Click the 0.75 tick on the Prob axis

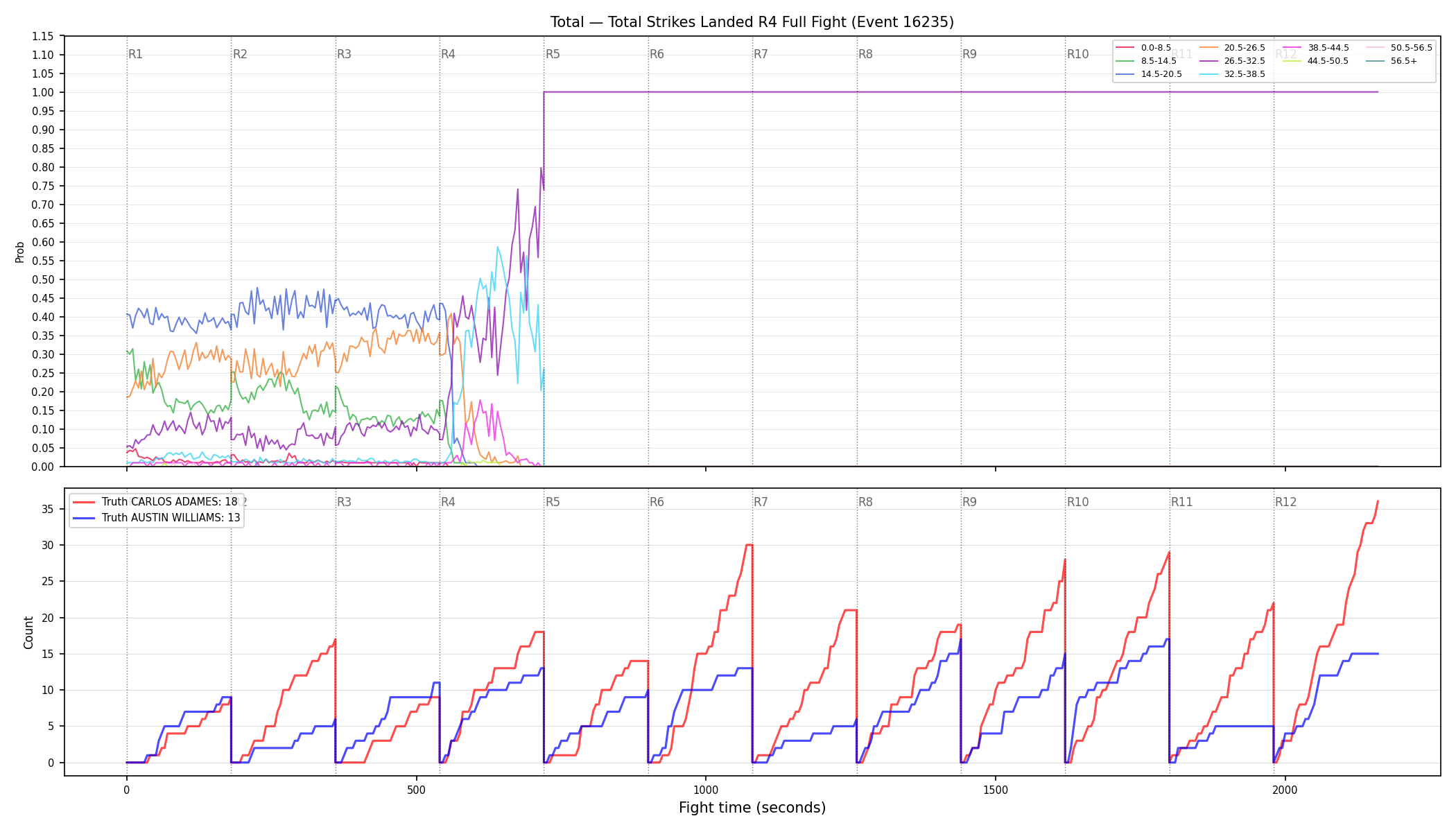43,186
